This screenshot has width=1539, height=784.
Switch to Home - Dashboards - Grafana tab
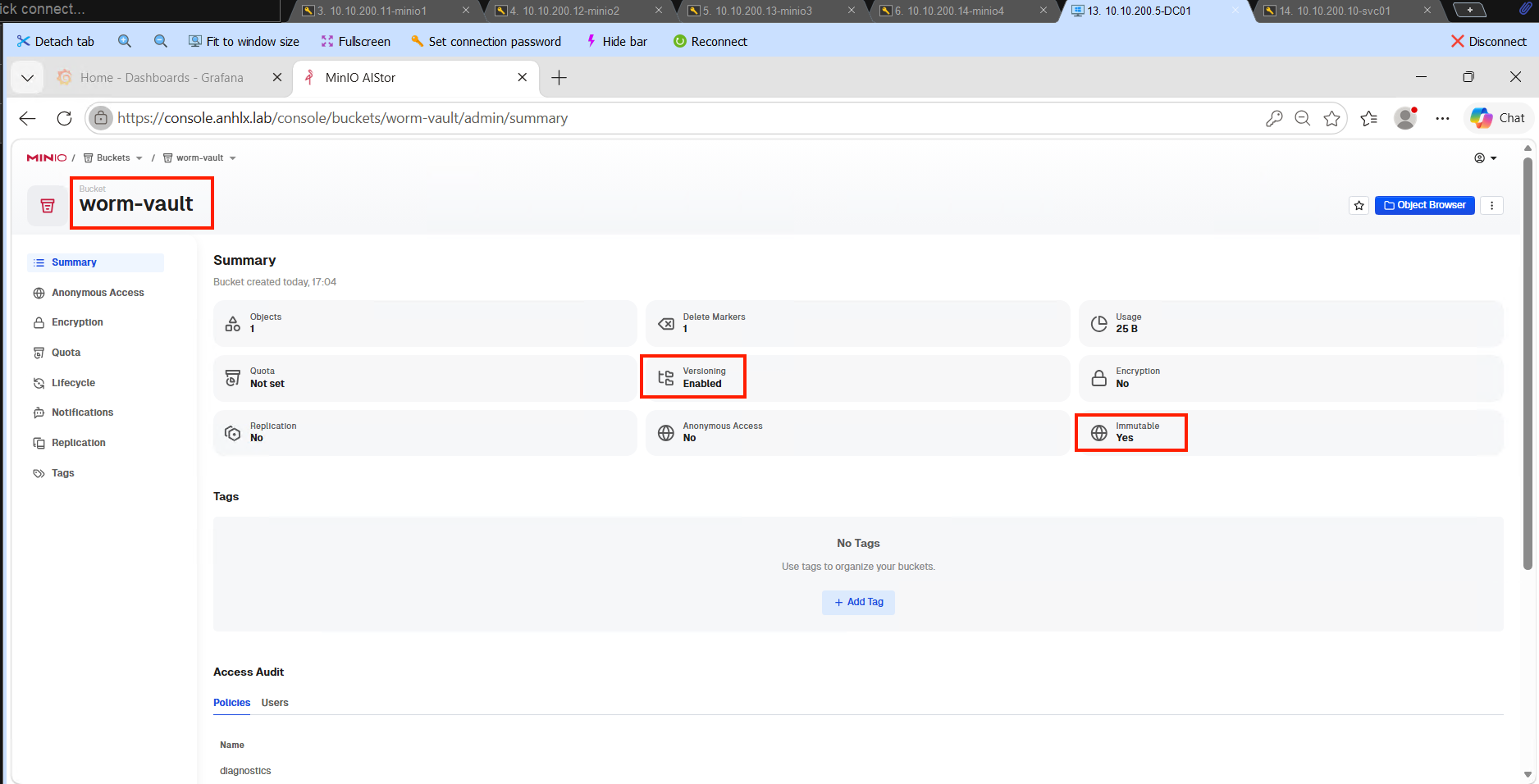click(x=162, y=78)
